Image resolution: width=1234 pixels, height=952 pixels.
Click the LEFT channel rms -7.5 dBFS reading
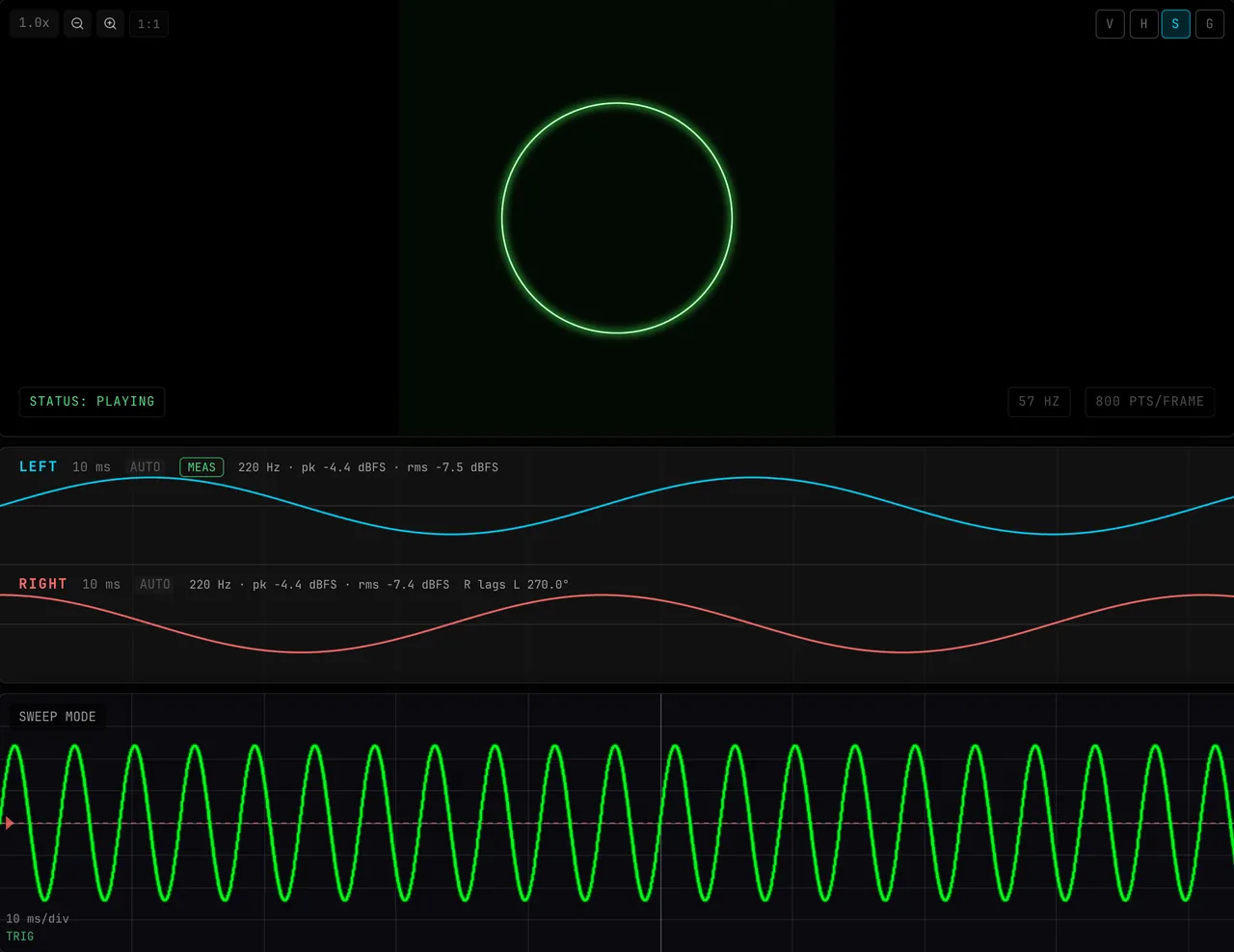452,467
